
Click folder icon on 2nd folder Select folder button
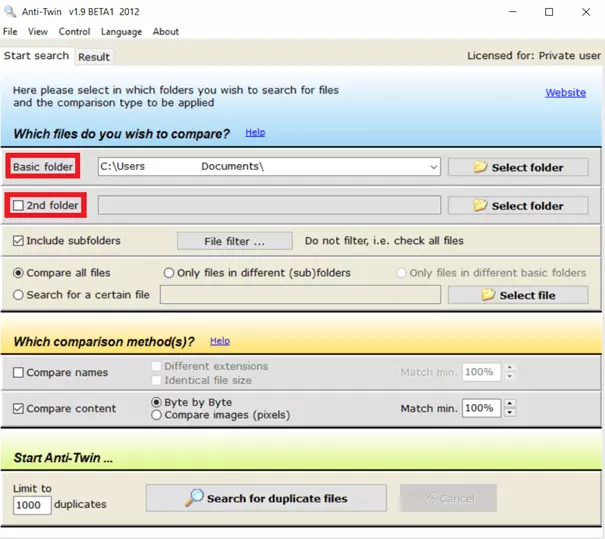[480, 205]
